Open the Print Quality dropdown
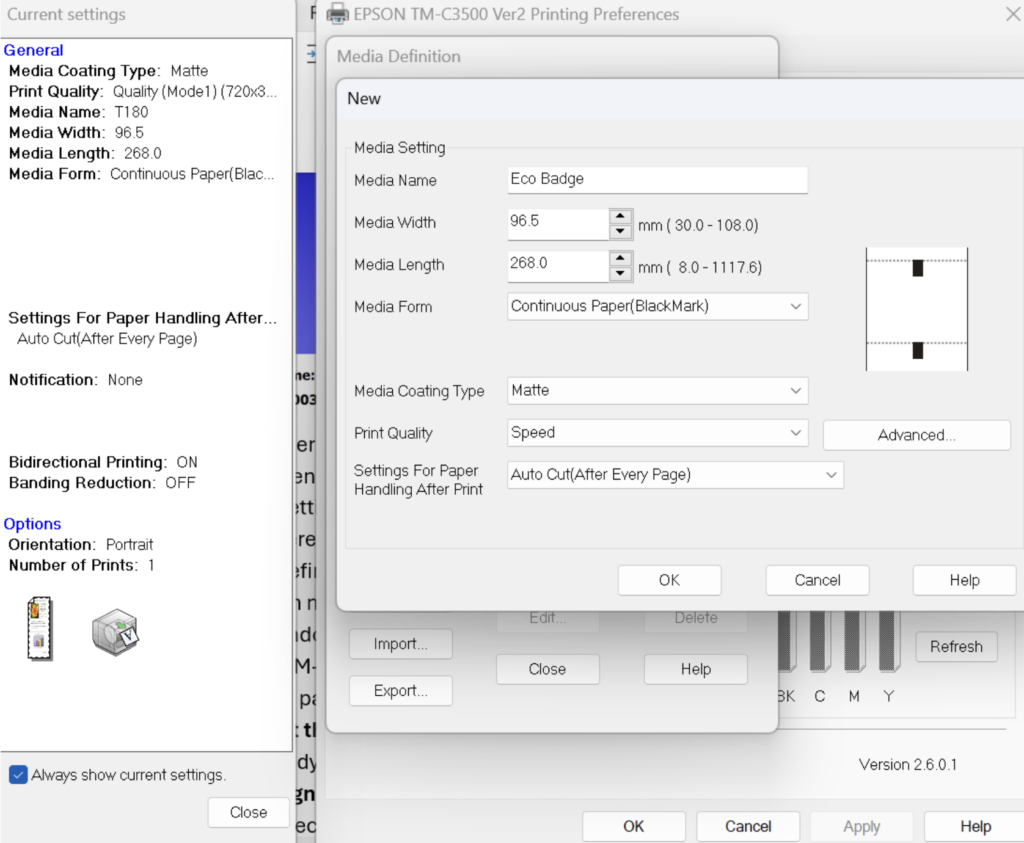 [x=657, y=433]
